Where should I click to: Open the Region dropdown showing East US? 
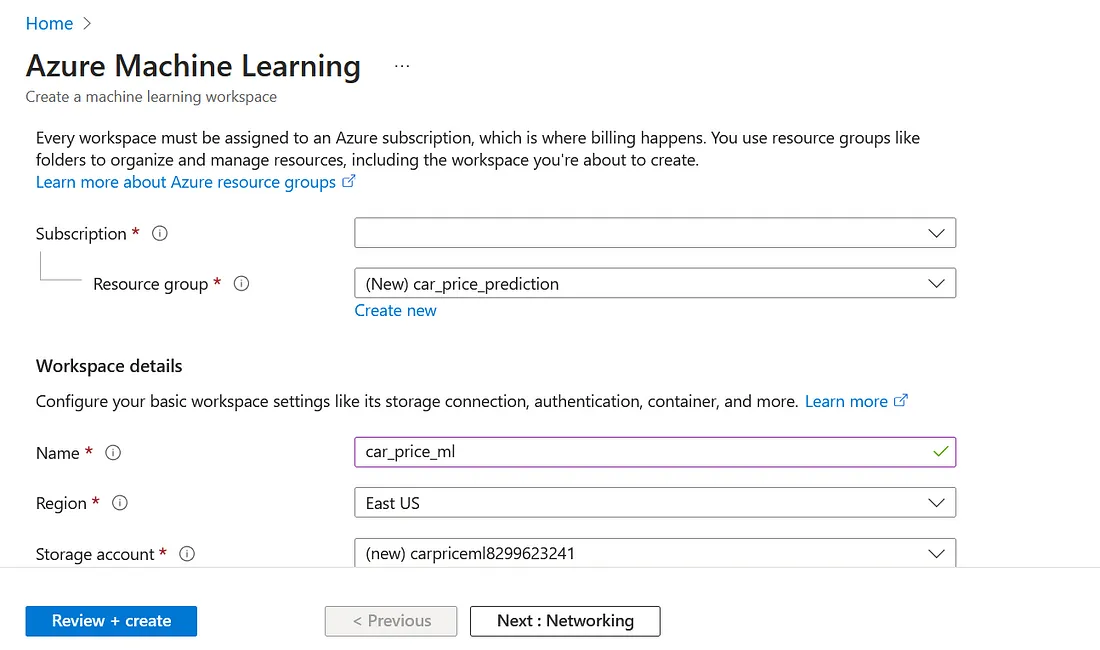click(x=655, y=503)
